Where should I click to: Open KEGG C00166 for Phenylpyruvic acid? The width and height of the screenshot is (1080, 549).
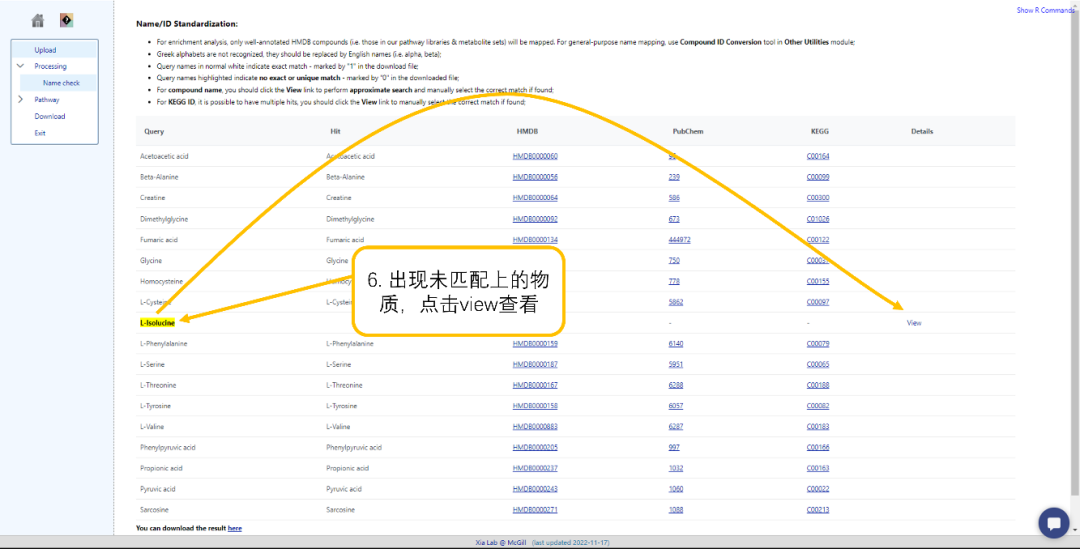tap(818, 447)
